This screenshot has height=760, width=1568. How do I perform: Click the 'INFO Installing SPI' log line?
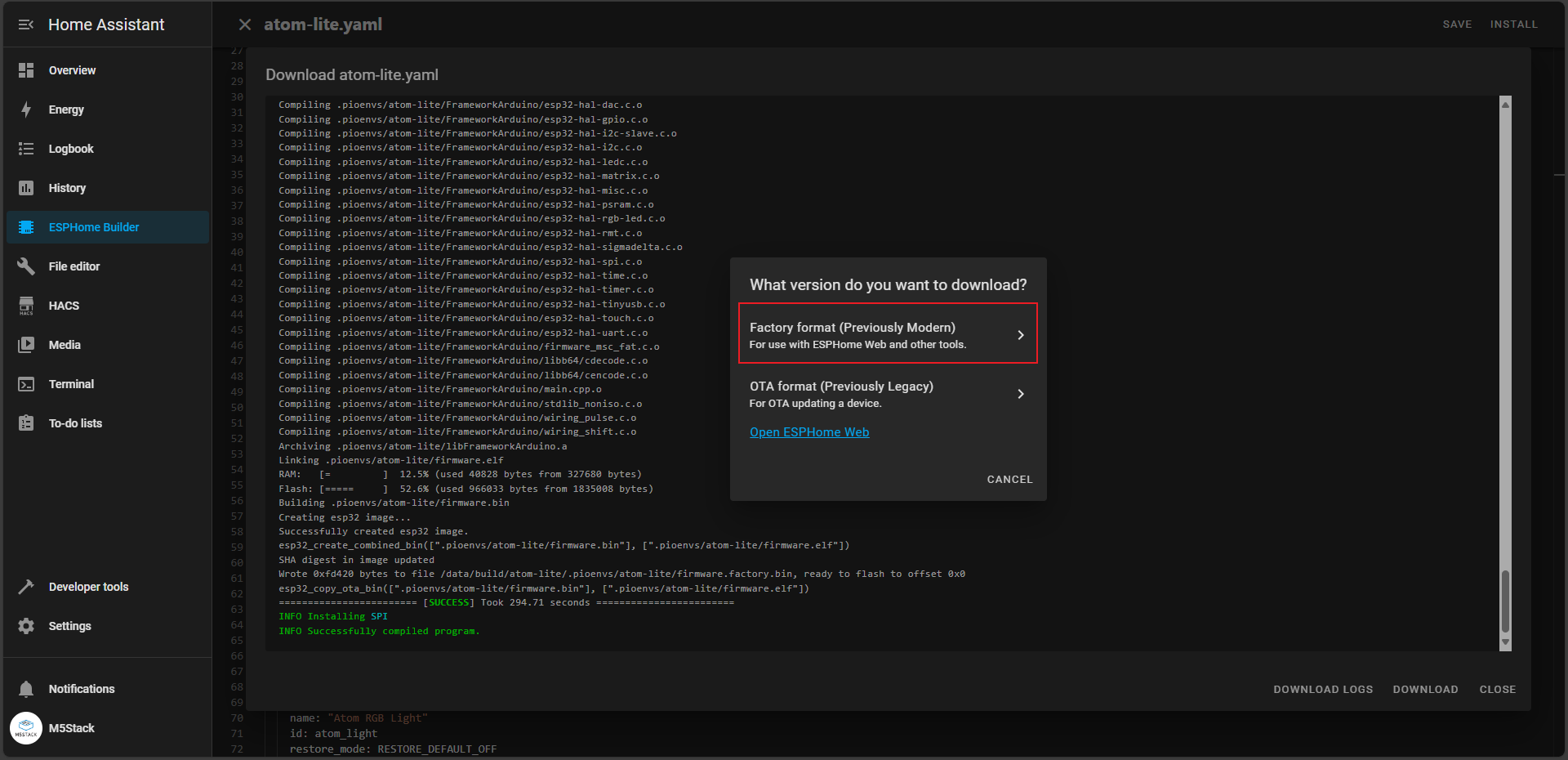tap(333, 616)
